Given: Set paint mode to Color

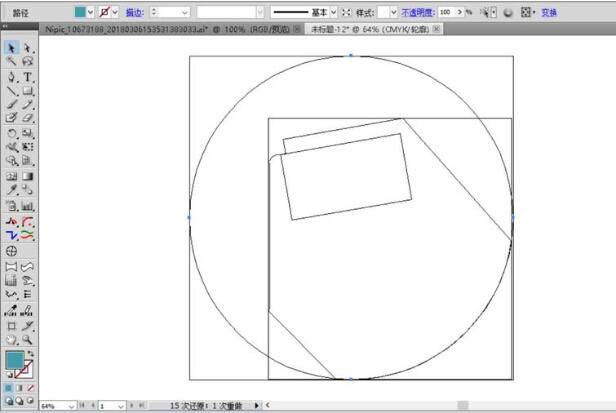Looking at the screenshot, I should click(x=9, y=388).
